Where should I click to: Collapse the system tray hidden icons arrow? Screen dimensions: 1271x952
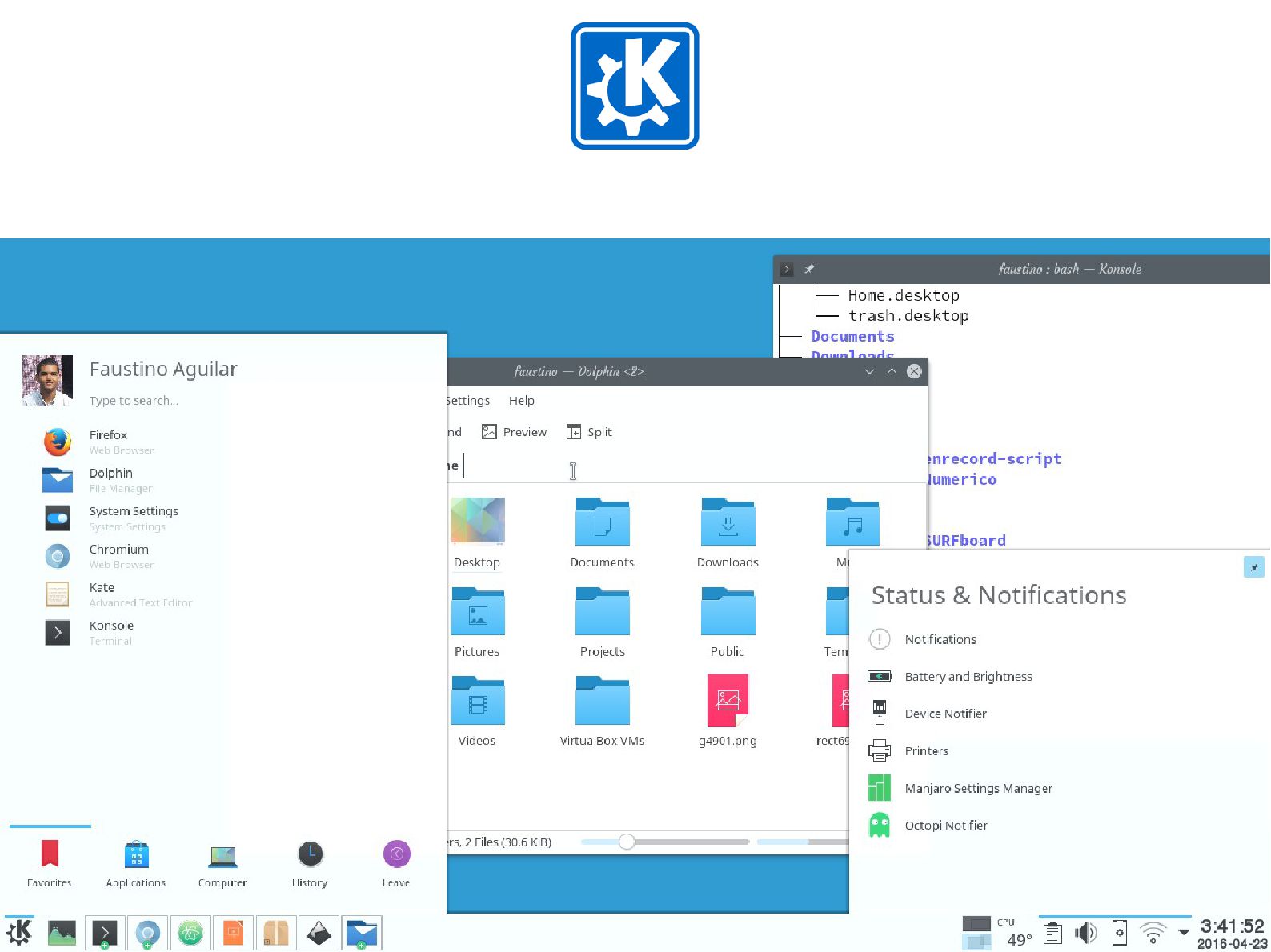coord(1184,933)
